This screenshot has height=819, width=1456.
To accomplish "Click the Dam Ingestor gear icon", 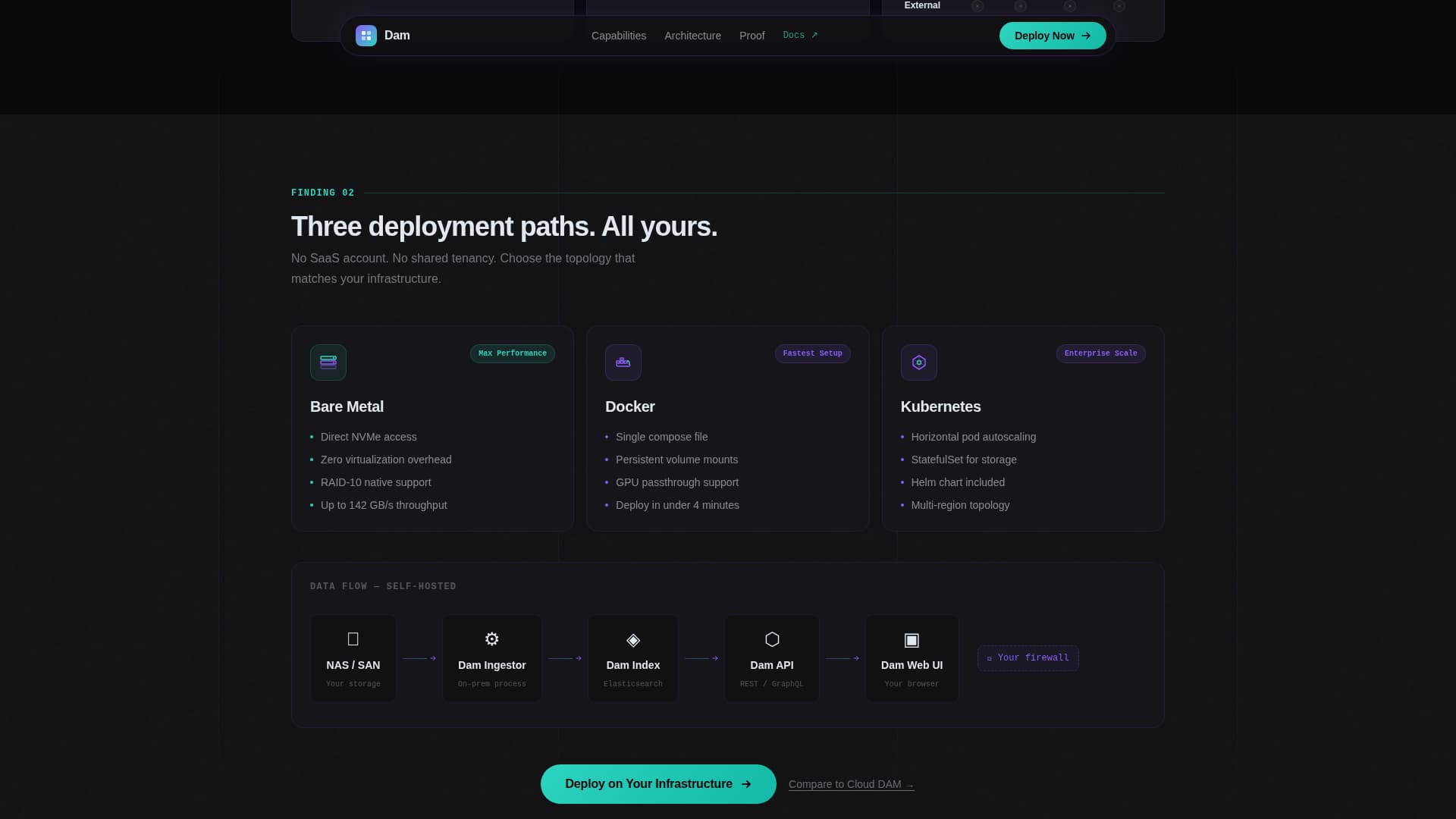I will pos(492,639).
